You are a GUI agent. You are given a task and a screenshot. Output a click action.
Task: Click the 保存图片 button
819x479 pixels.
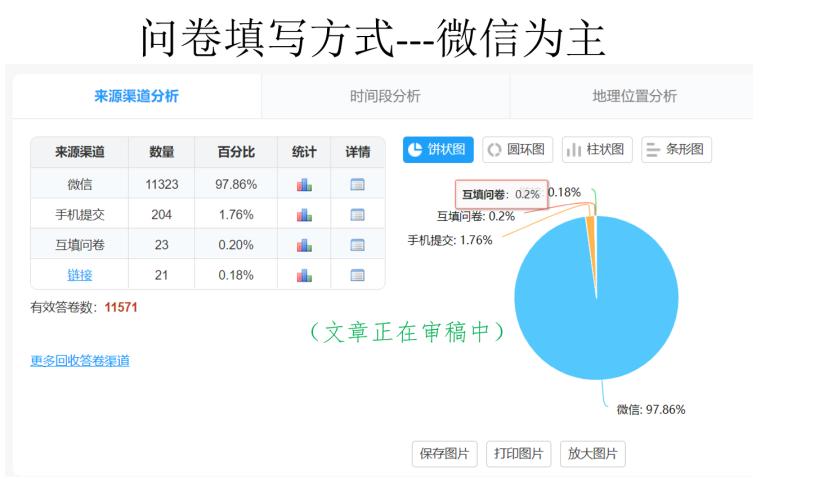(444, 453)
